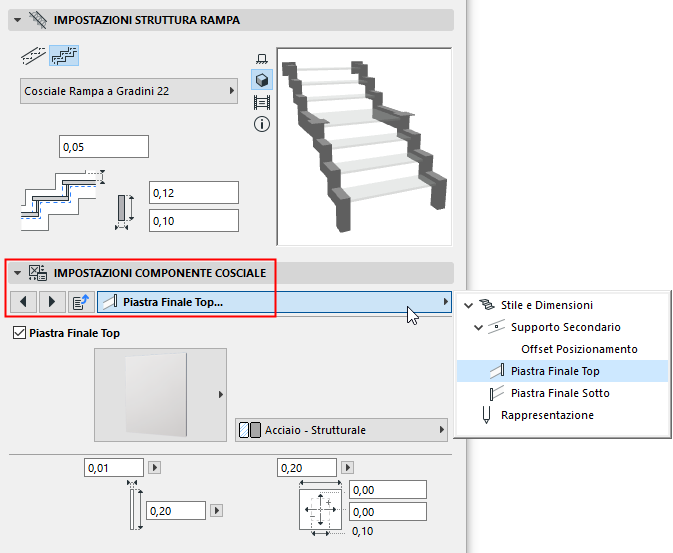This screenshot has width=673, height=553.
Task: Switch preview to 3D view icon
Action: (262, 80)
